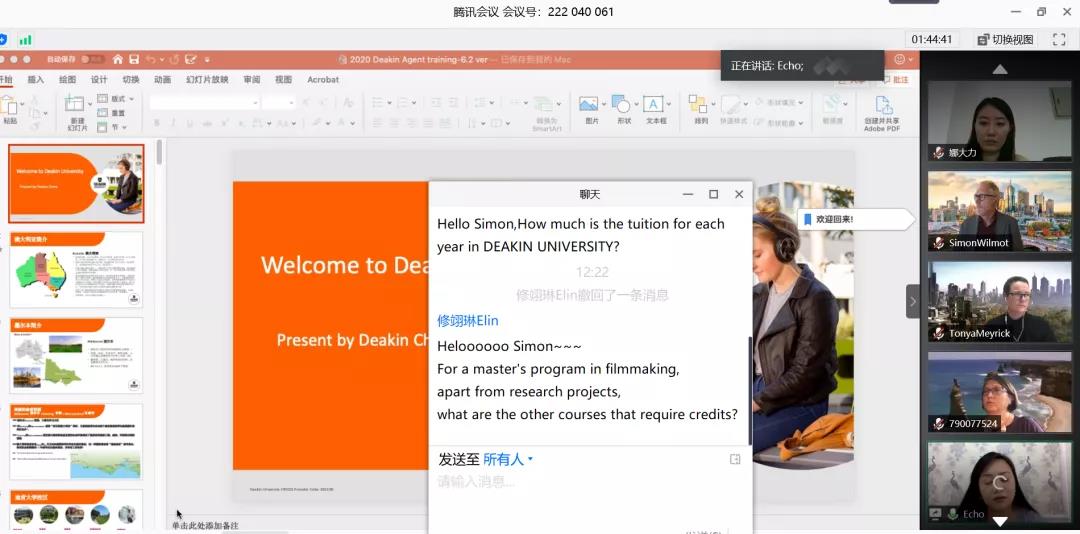Click the text box icon in ribbon
This screenshot has width=1080, height=534.
point(655,105)
